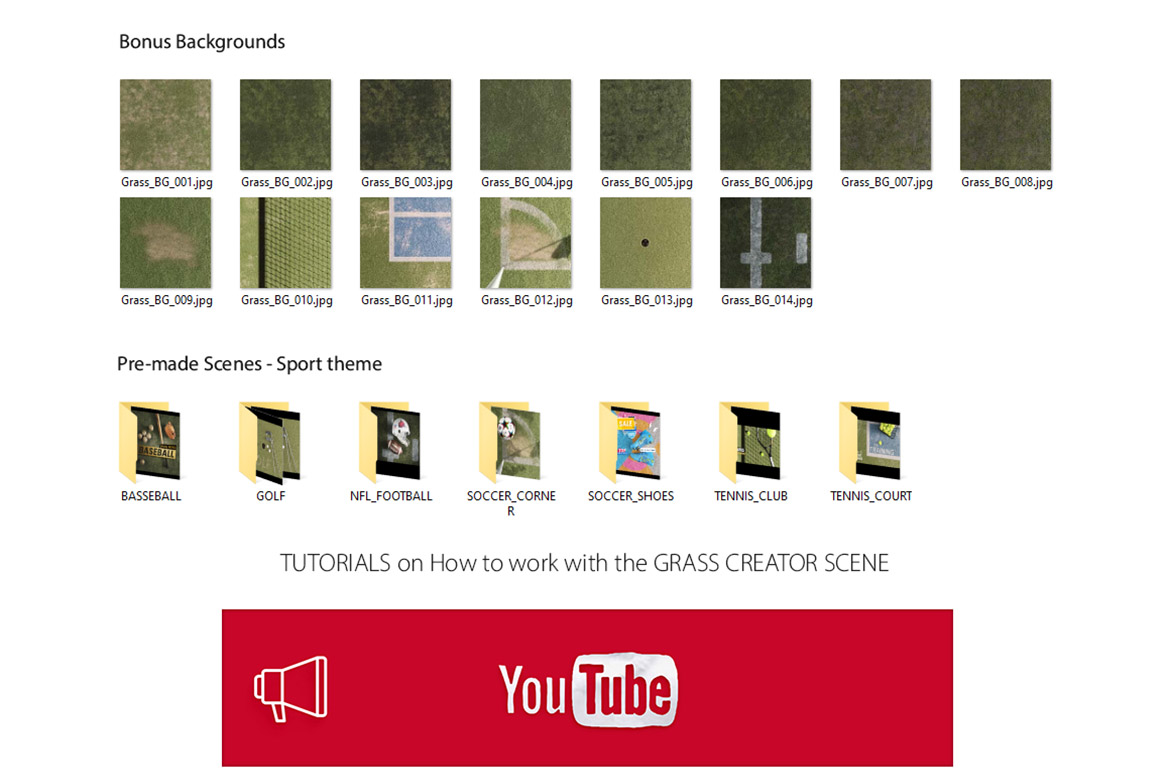Select the Grass_BG_007.jpg thumbnail
Viewport: 1170px width, 780px height.
886,125
